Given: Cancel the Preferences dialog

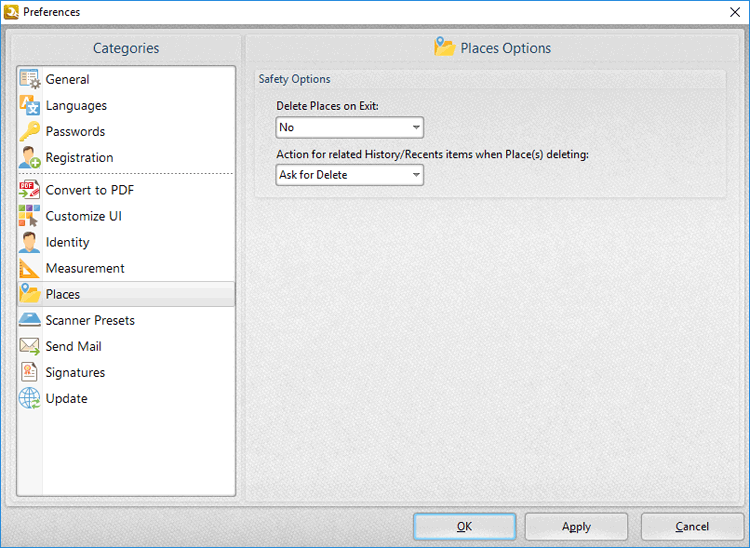Looking at the screenshot, I should tap(692, 526).
